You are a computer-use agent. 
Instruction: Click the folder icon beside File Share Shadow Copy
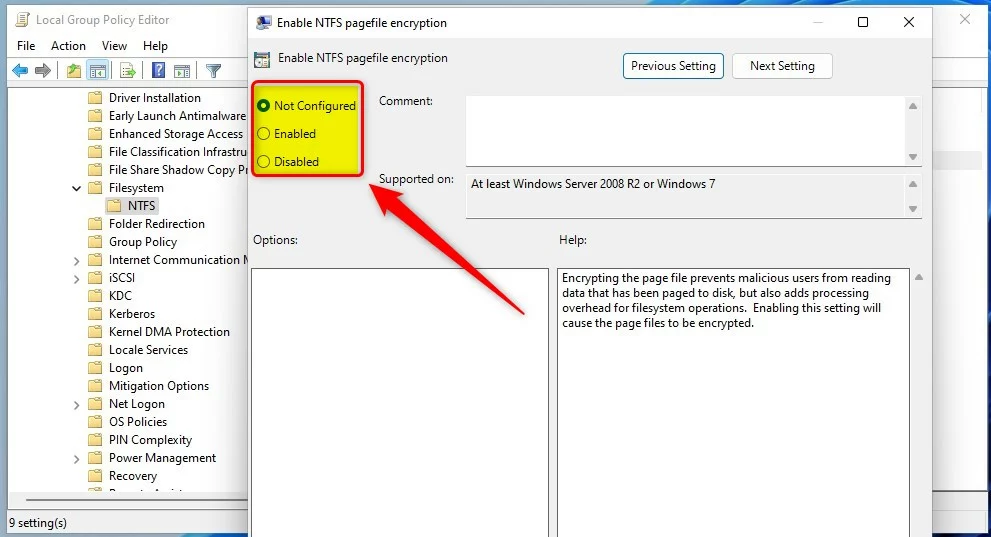(x=95, y=170)
